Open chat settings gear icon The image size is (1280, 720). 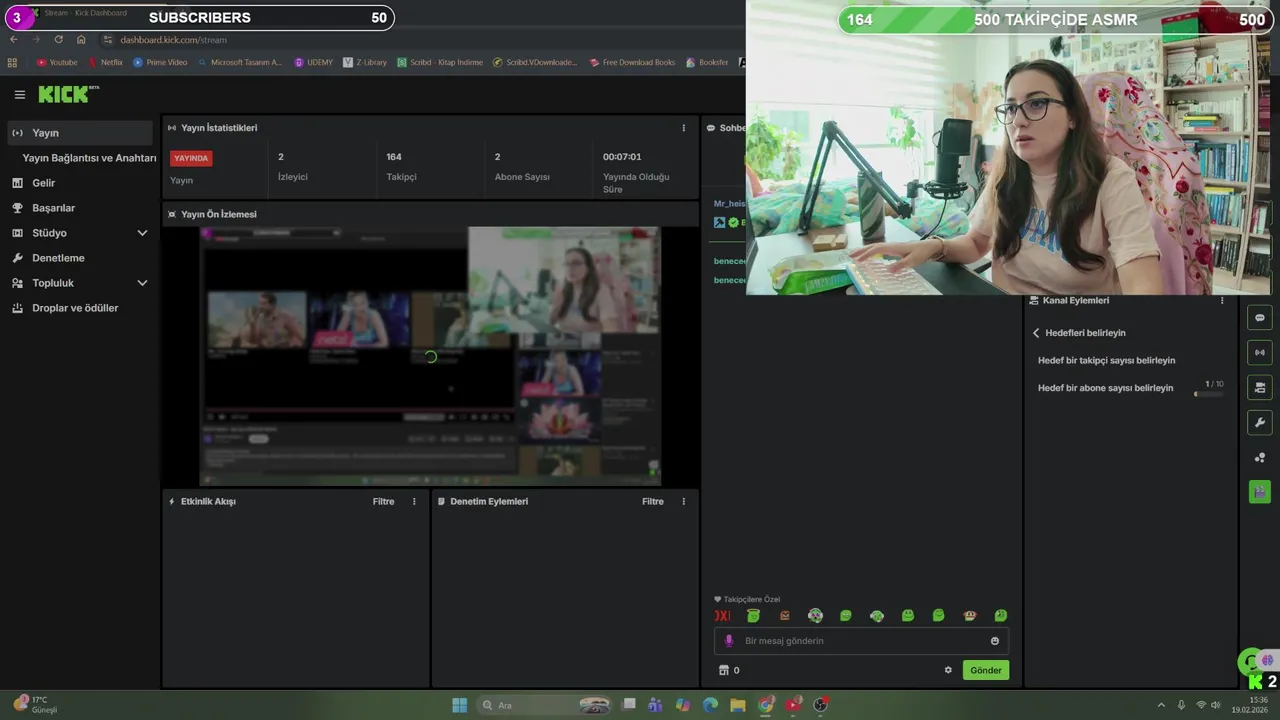[948, 670]
